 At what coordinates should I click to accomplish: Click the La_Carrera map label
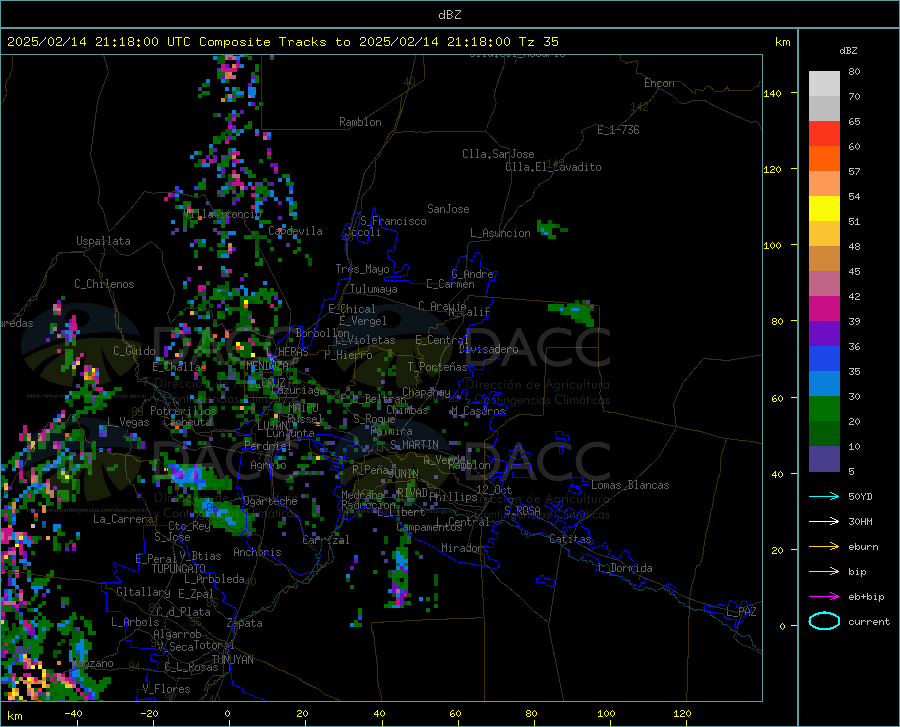click(x=123, y=519)
